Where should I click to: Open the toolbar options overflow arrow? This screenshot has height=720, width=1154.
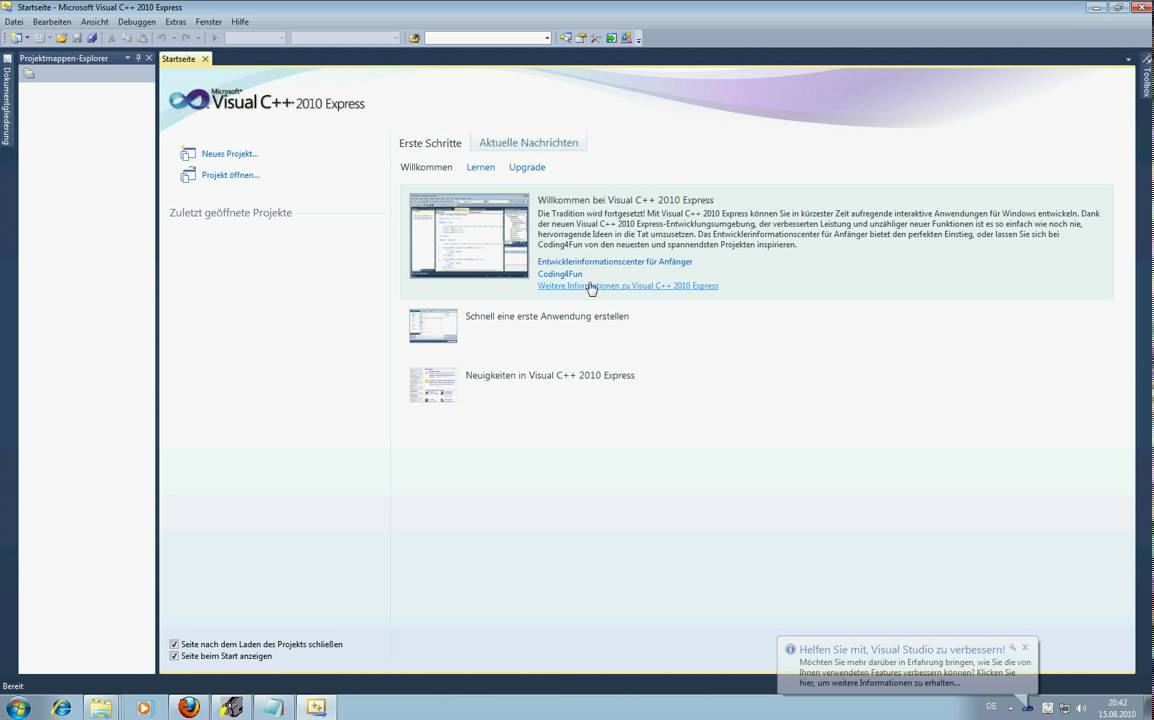[x=639, y=38]
